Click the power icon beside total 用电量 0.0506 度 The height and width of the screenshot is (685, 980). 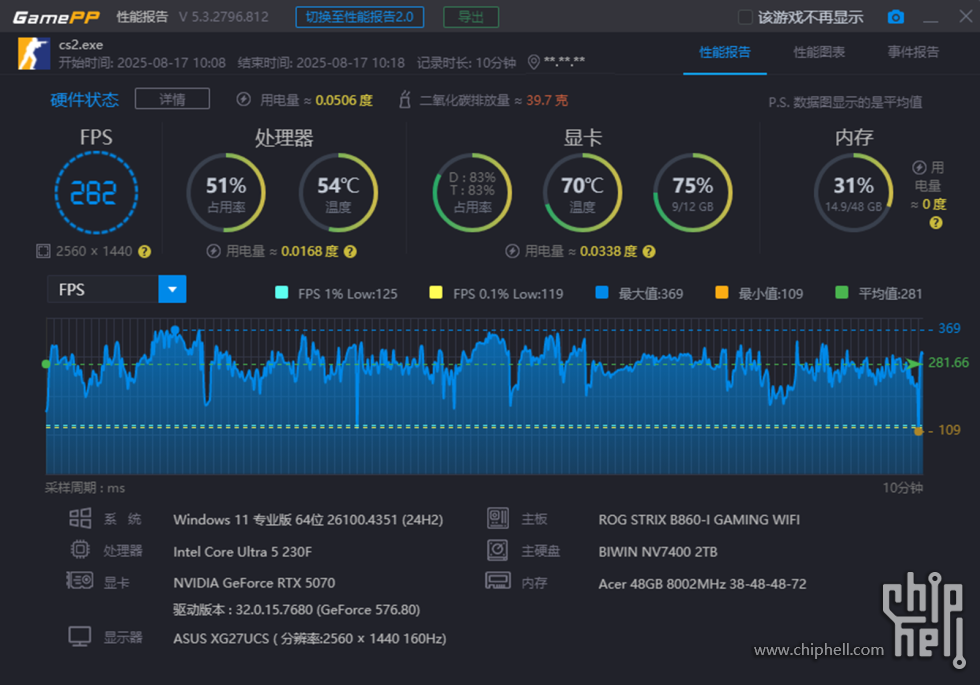point(244,99)
